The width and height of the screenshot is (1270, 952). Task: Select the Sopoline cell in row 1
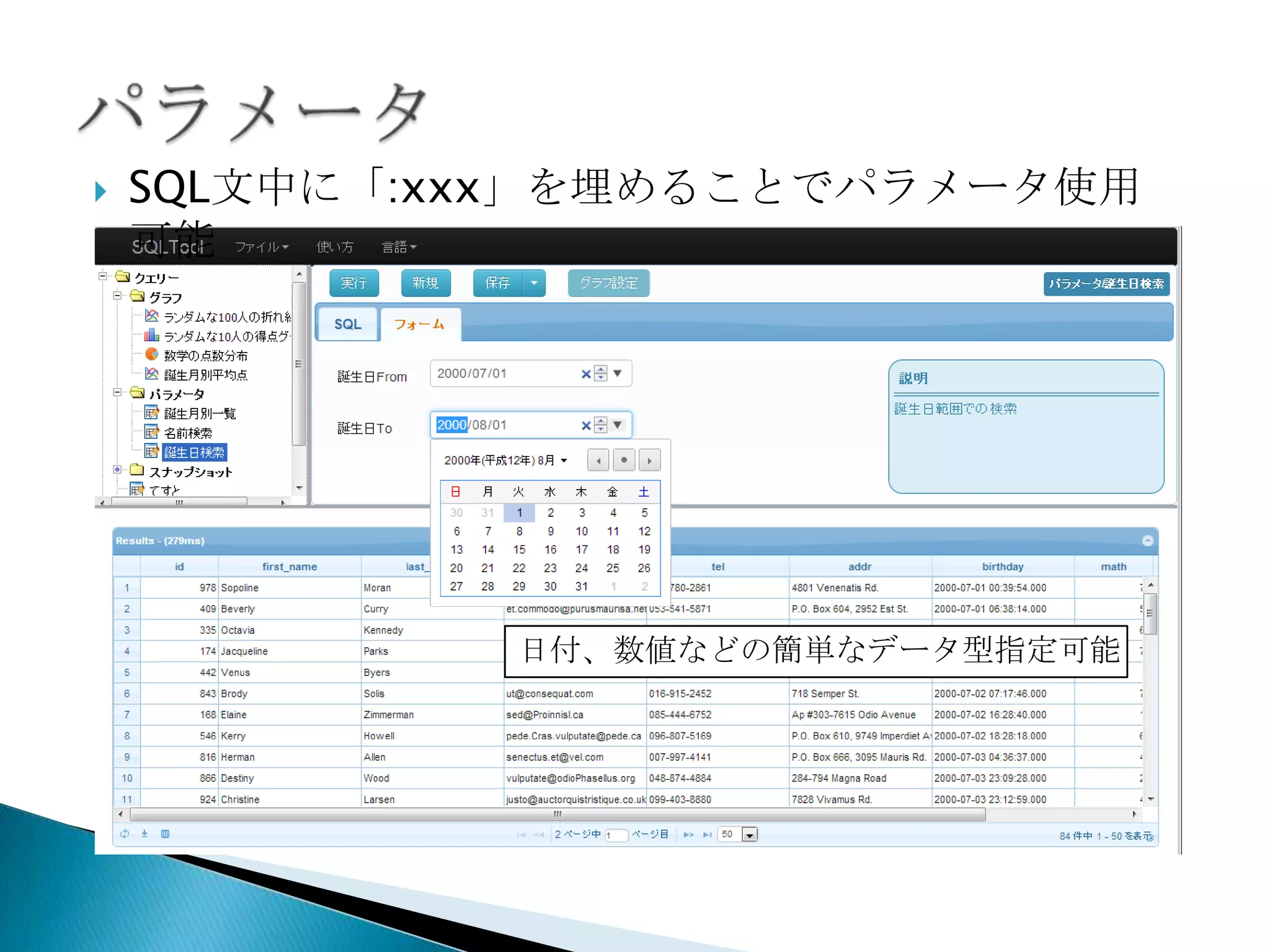click(x=289, y=588)
